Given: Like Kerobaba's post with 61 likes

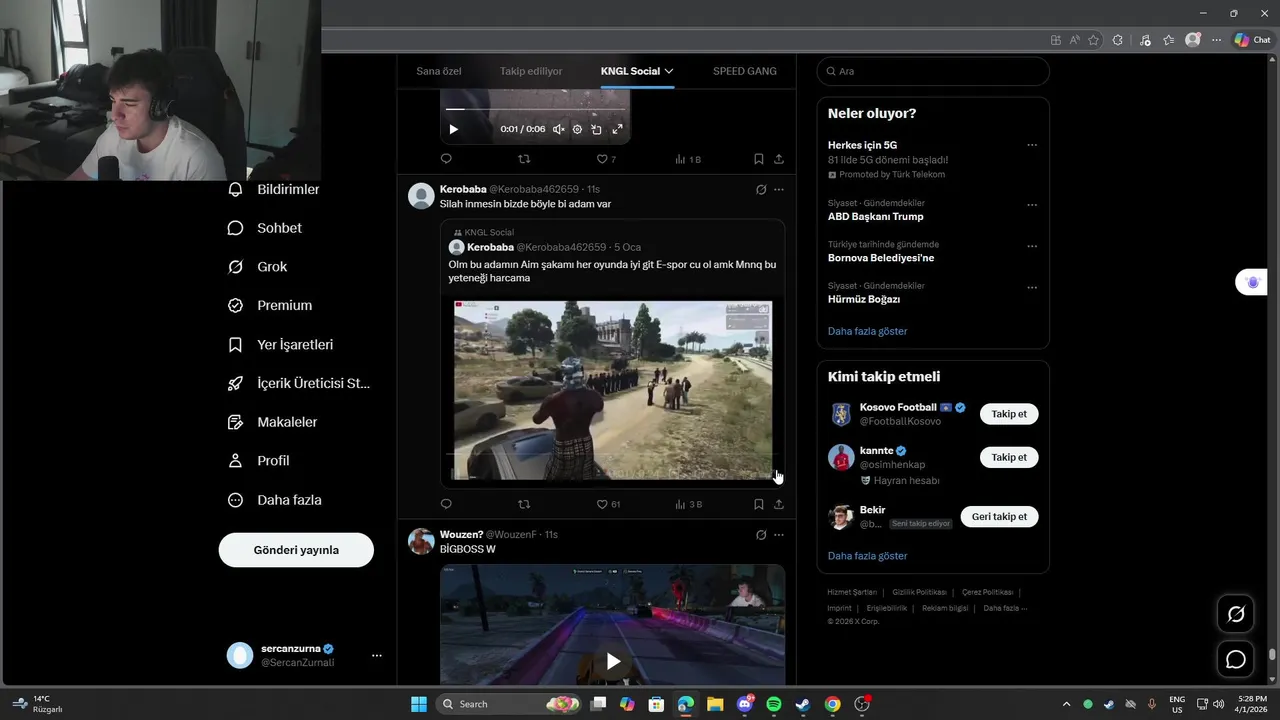Looking at the screenshot, I should (608, 504).
